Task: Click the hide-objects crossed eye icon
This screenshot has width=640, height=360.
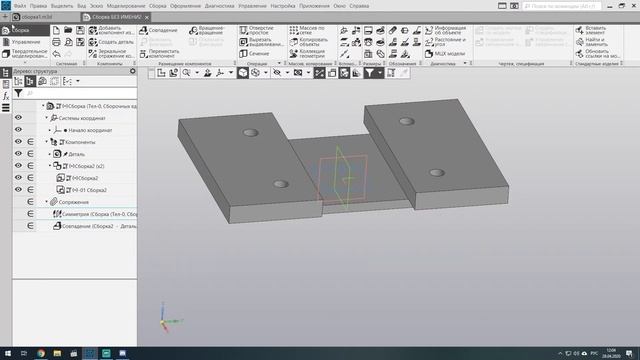Action: click(277, 73)
